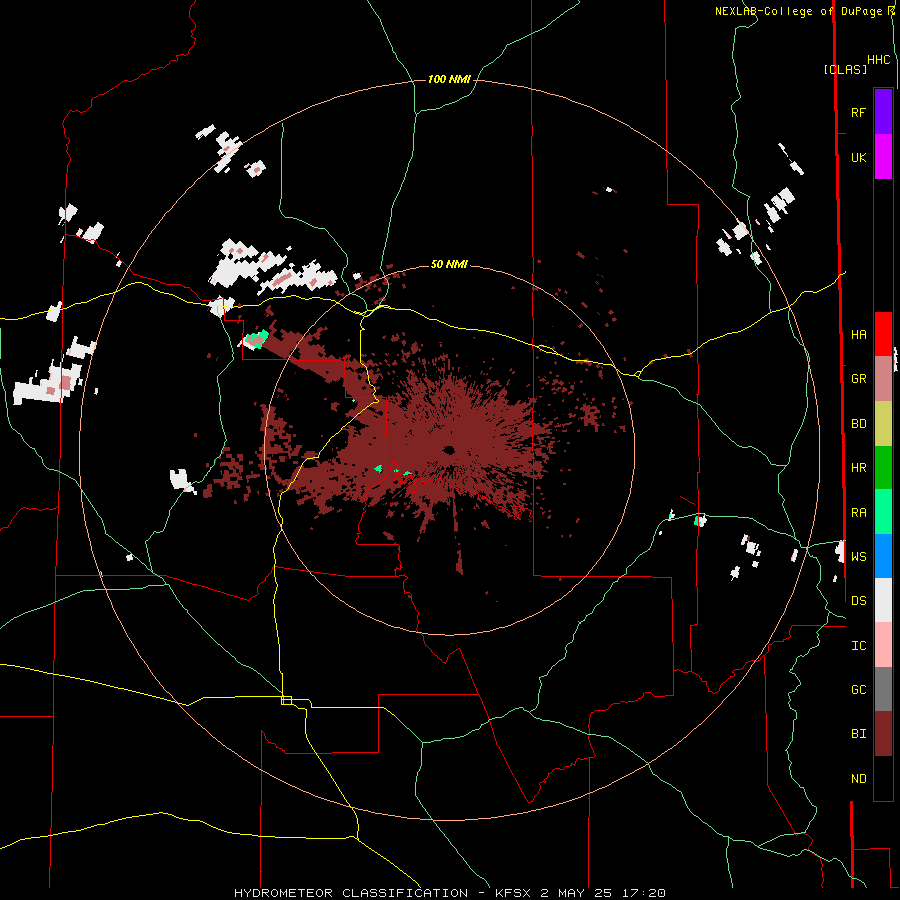This screenshot has height=900, width=900.
Task: Click the DS legend label
Action: click(858, 600)
